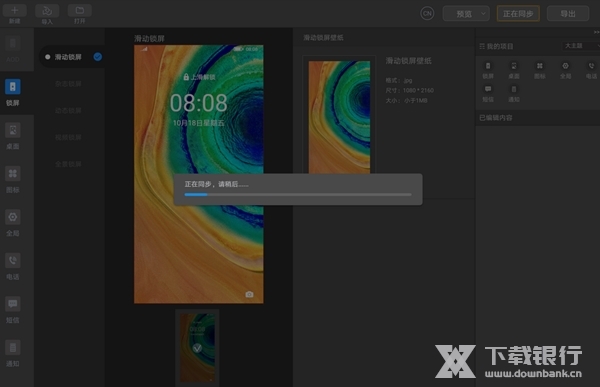The height and width of the screenshot is (387, 600).
Task: Open the 预览 preview dropdown
Action: pyautogui.click(x=466, y=14)
